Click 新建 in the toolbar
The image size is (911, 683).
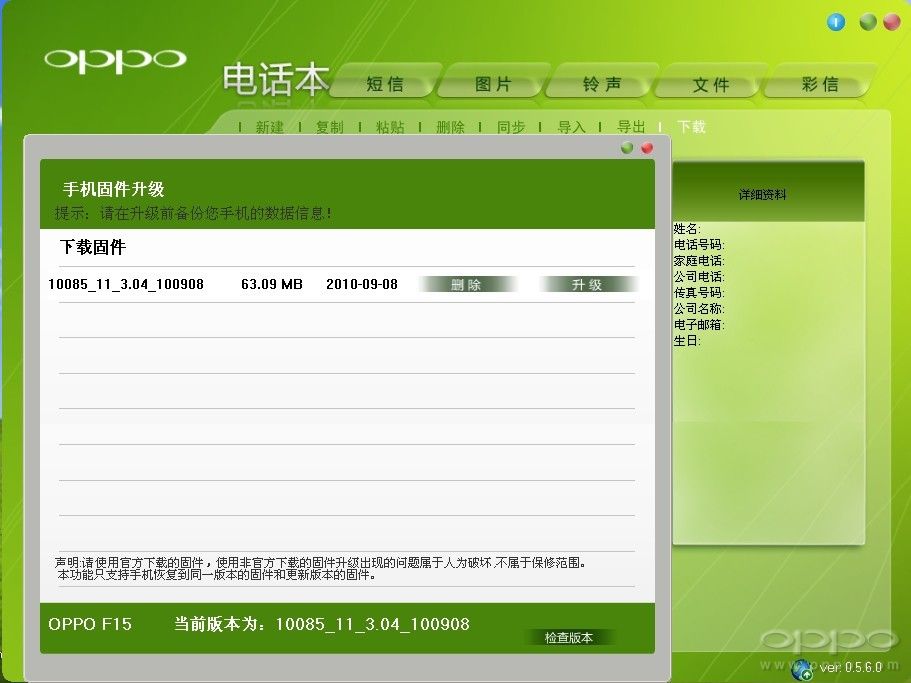pyautogui.click(x=270, y=127)
